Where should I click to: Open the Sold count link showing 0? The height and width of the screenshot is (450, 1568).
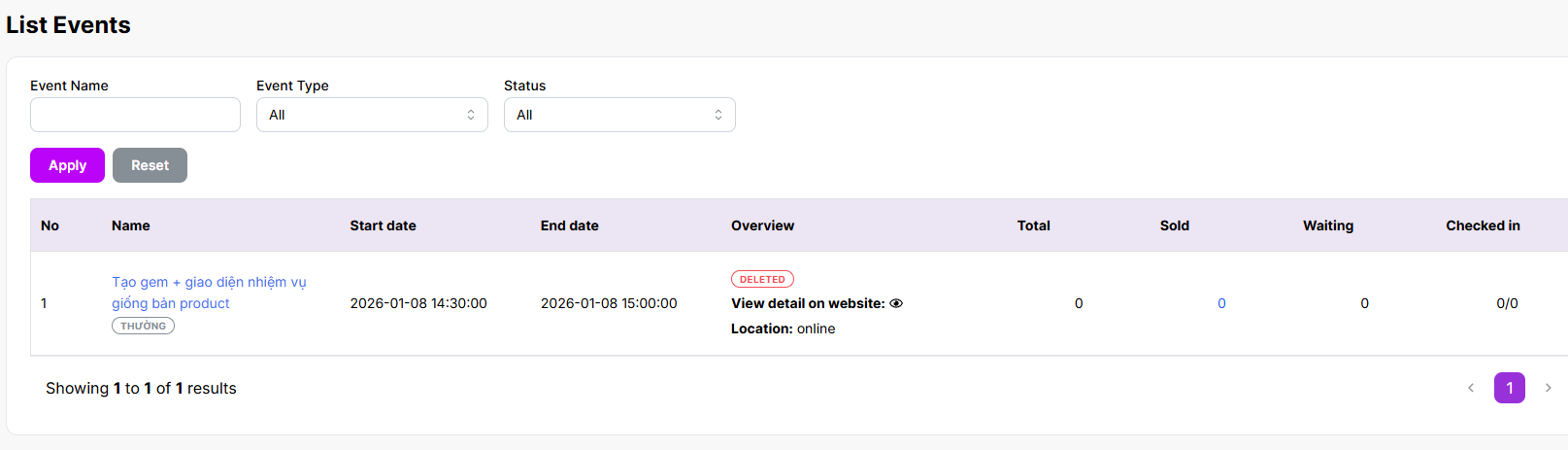click(1221, 303)
